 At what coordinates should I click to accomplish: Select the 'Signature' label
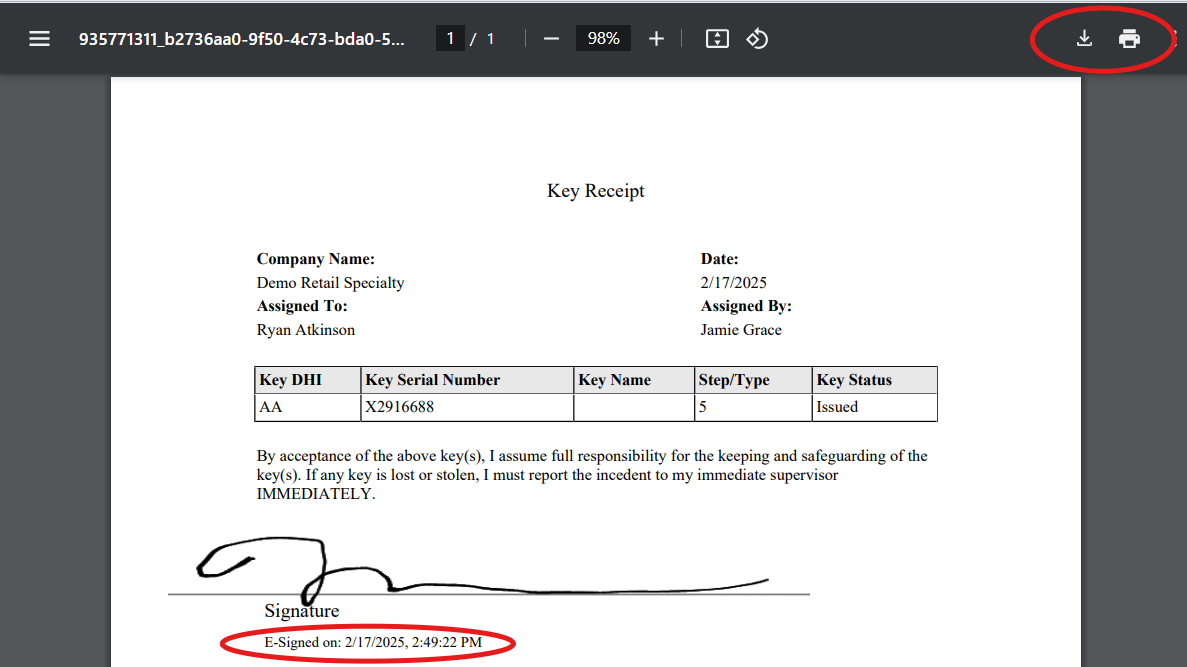point(301,611)
